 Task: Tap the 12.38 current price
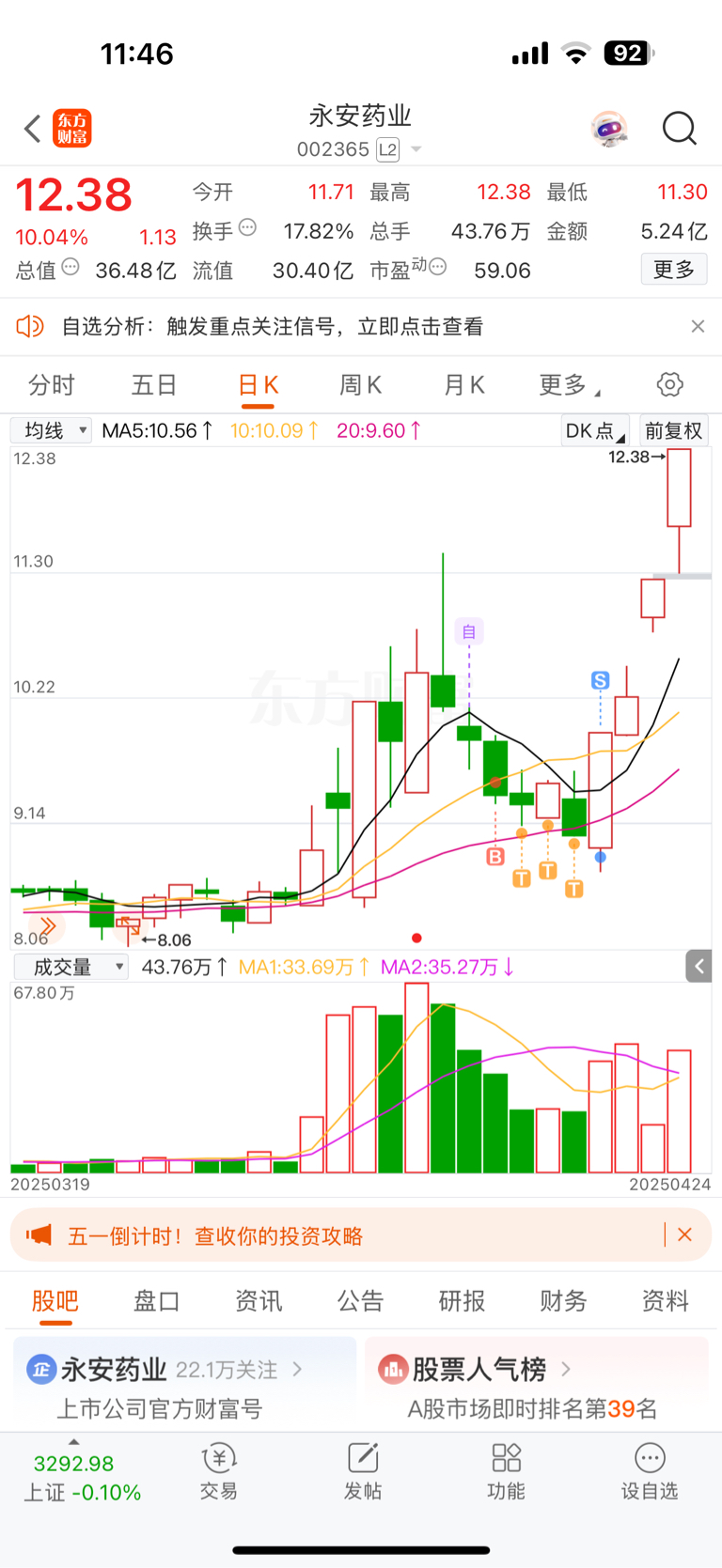click(74, 195)
